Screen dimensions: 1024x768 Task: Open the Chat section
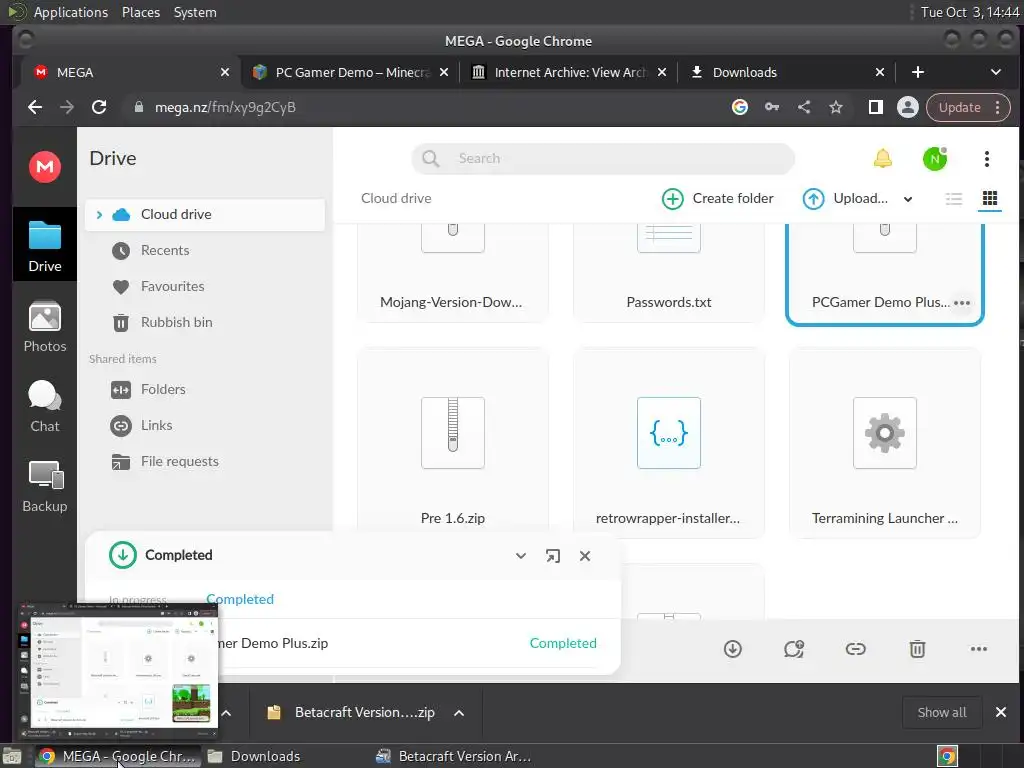tap(44, 406)
